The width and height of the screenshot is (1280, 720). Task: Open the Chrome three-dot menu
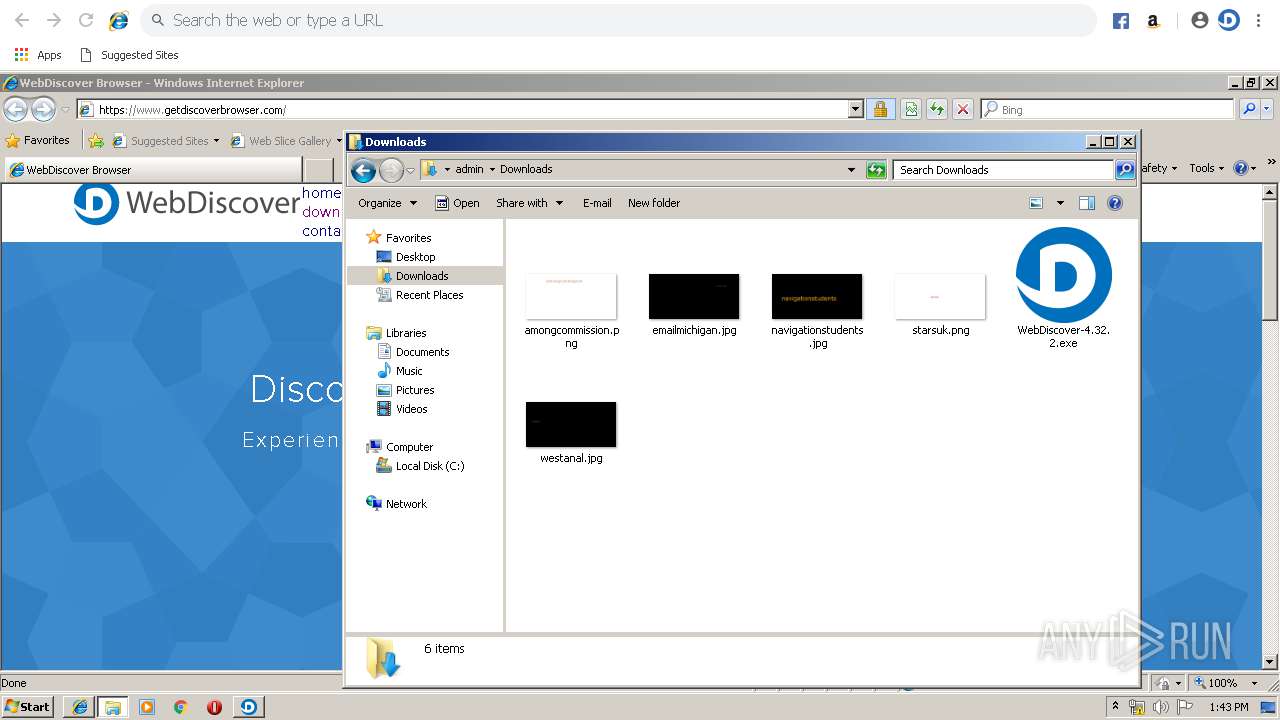(1259, 20)
